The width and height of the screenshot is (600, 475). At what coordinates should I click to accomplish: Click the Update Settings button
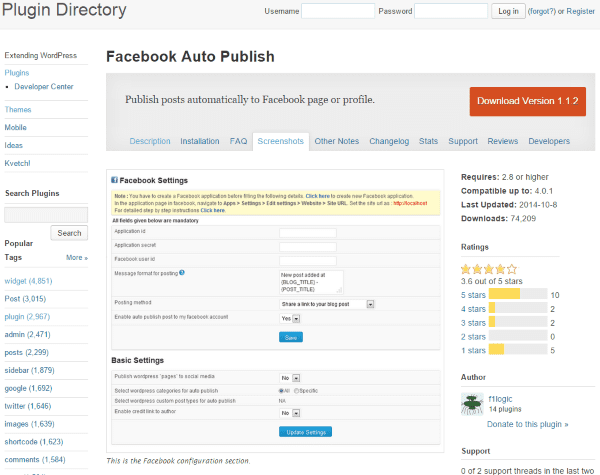pos(305,432)
